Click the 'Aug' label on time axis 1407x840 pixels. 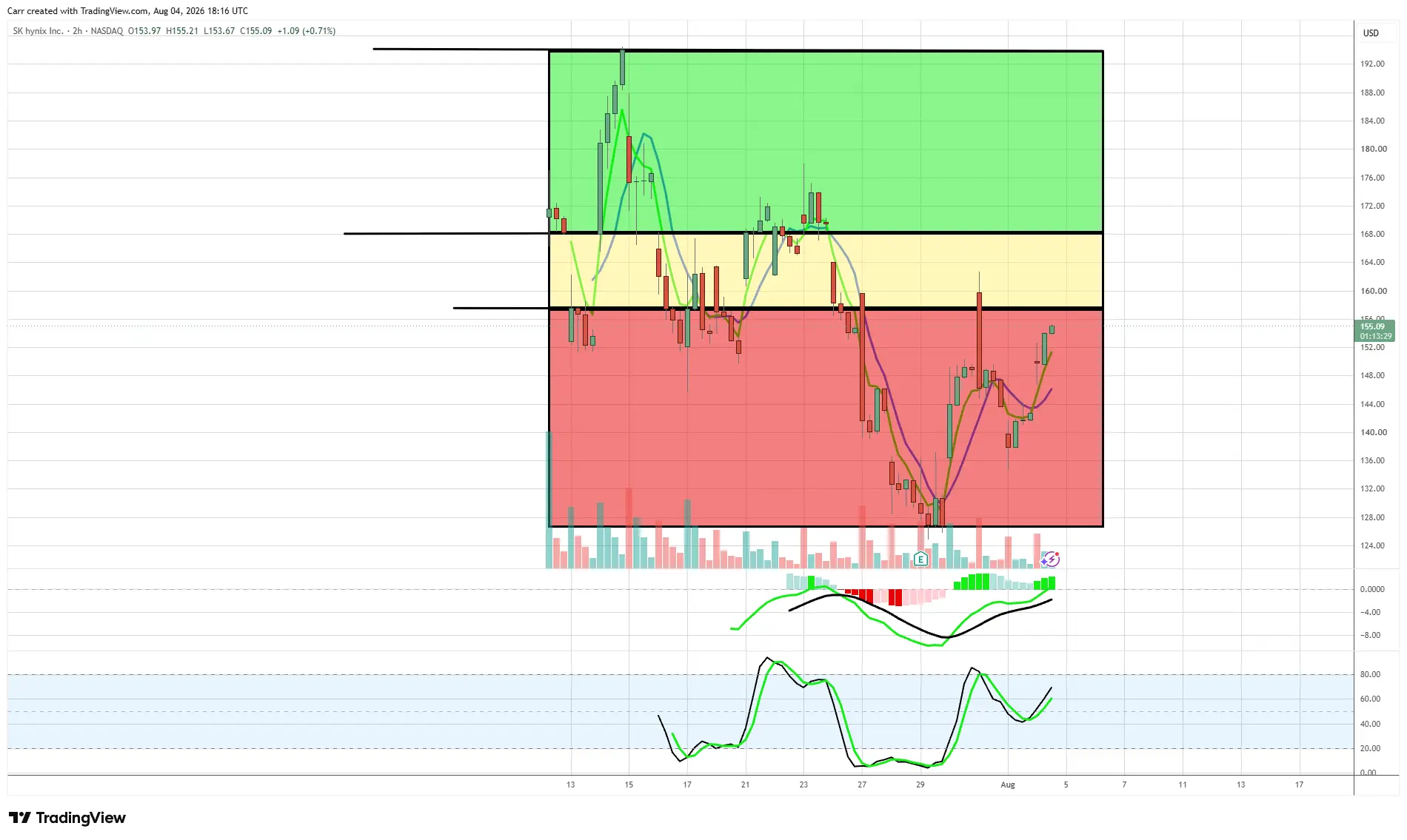[x=1008, y=784]
